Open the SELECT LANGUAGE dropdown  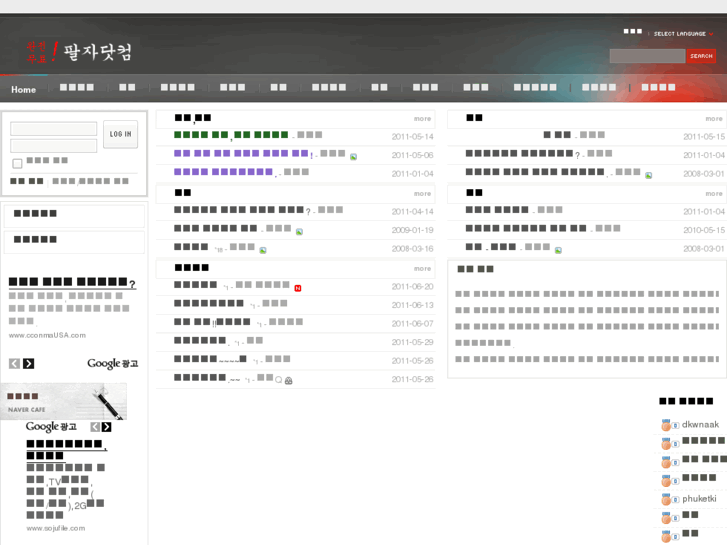[683, 34]
